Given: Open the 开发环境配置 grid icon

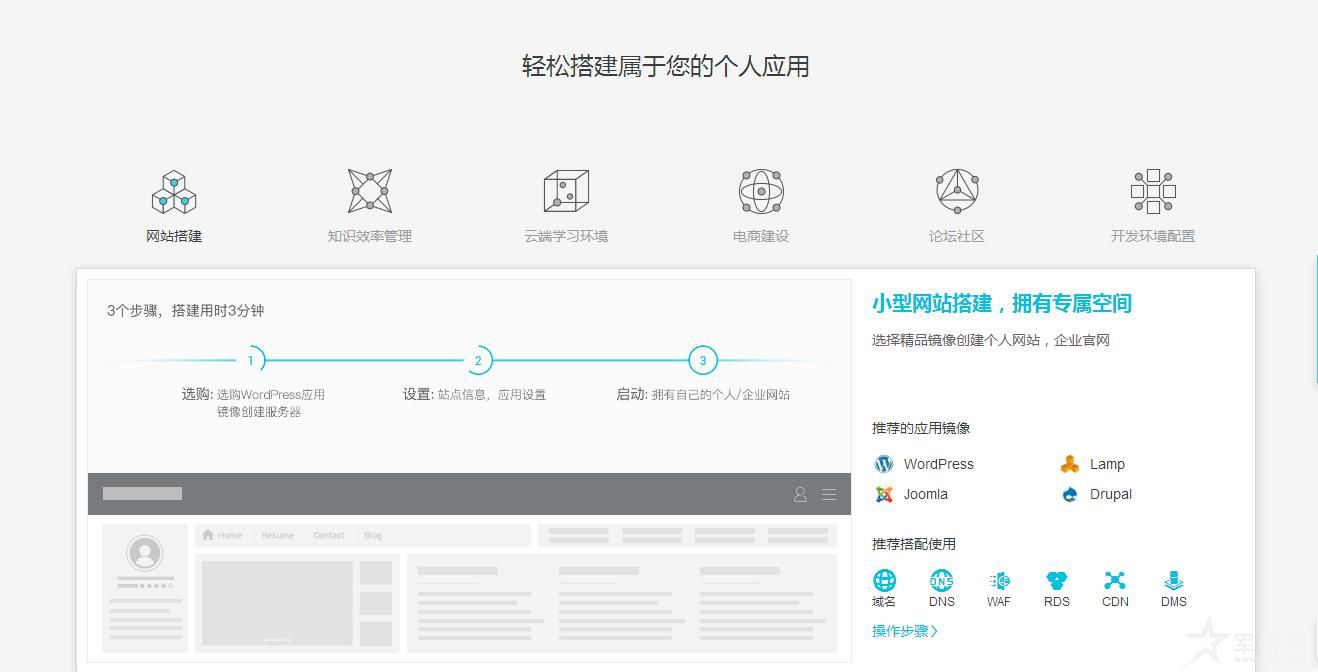Looking at the screenshot, I should coord(1152,191).
